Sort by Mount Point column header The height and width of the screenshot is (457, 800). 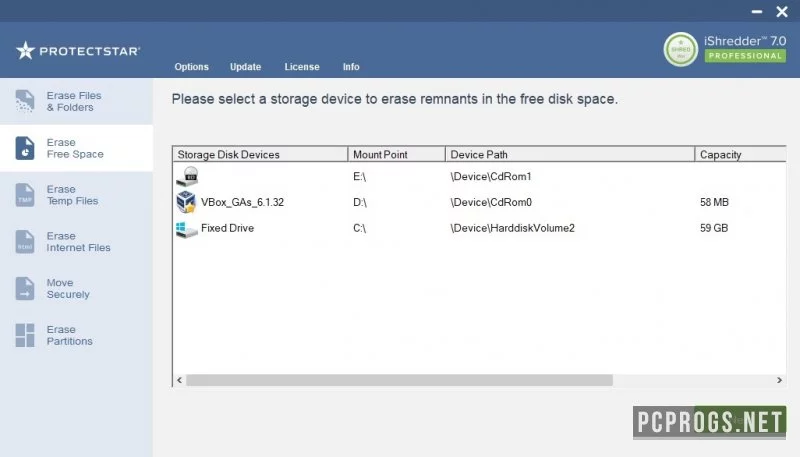[396, 154]
